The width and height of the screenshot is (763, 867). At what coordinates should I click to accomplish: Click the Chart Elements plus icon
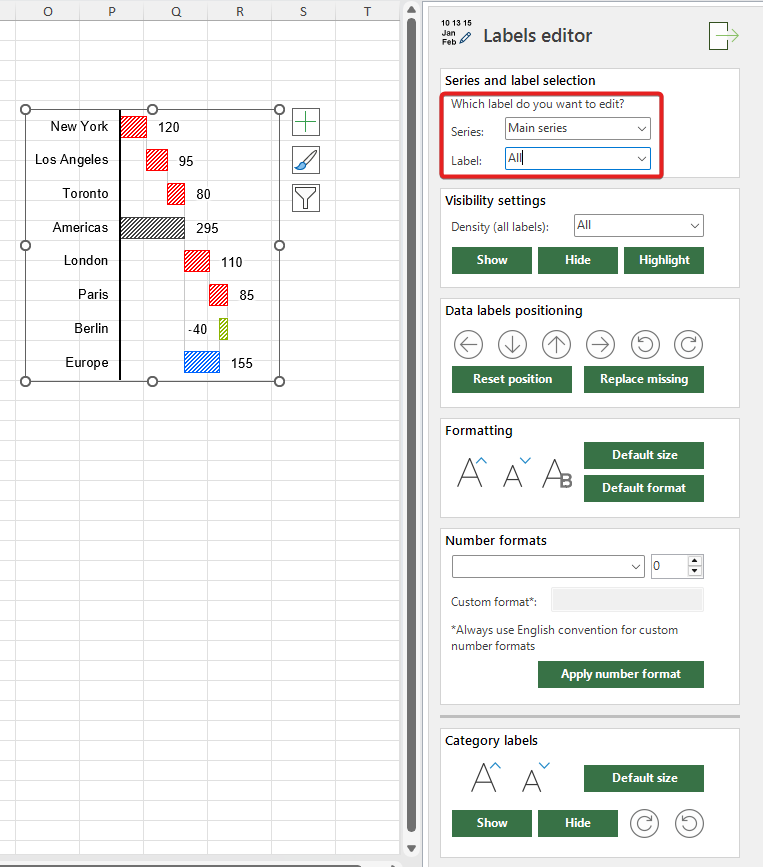[x=306, y=122]
